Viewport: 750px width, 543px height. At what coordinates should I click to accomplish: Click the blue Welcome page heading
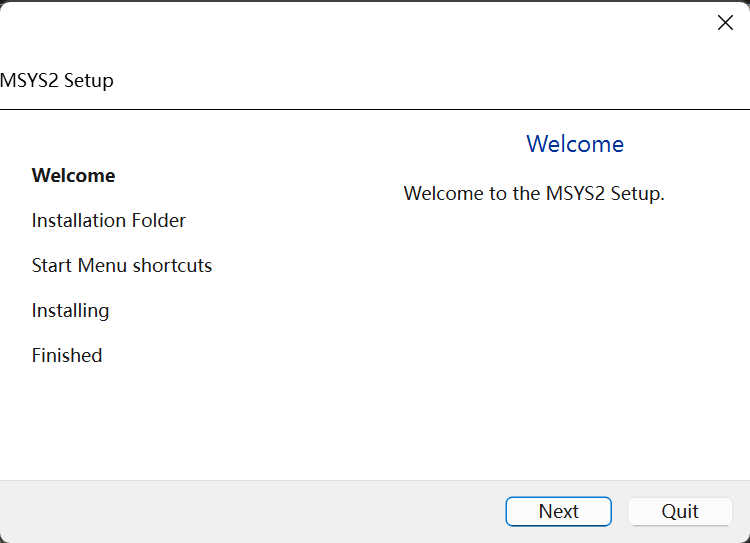[x=574, y=144]
